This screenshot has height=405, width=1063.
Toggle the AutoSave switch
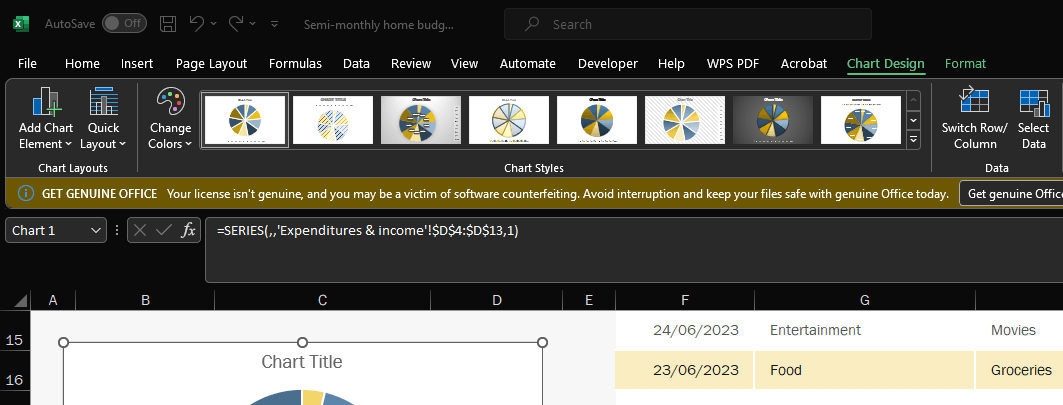124,23
